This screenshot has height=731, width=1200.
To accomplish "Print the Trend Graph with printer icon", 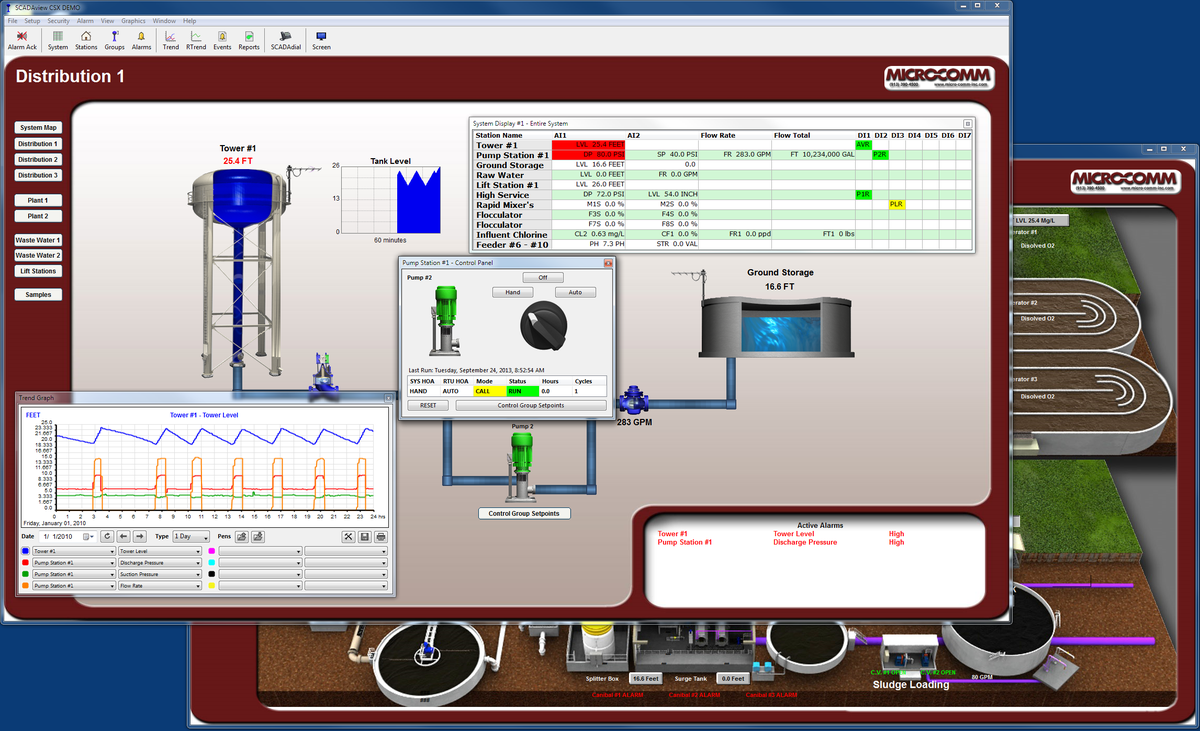I will (x=381, y=537).
